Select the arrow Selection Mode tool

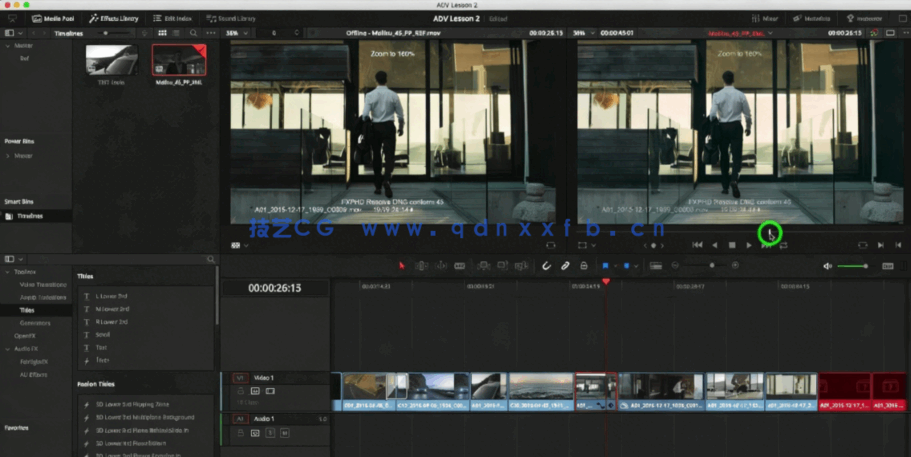click(401, 265)
